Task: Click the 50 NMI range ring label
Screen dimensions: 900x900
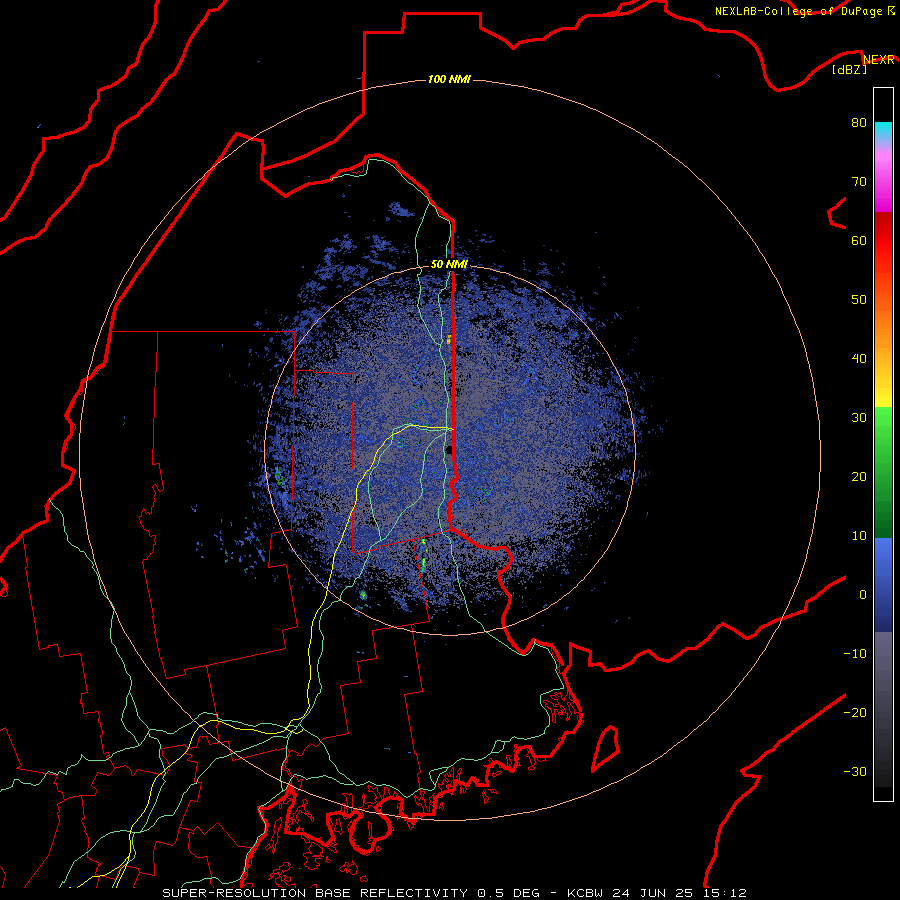Action: click(449, 265)
